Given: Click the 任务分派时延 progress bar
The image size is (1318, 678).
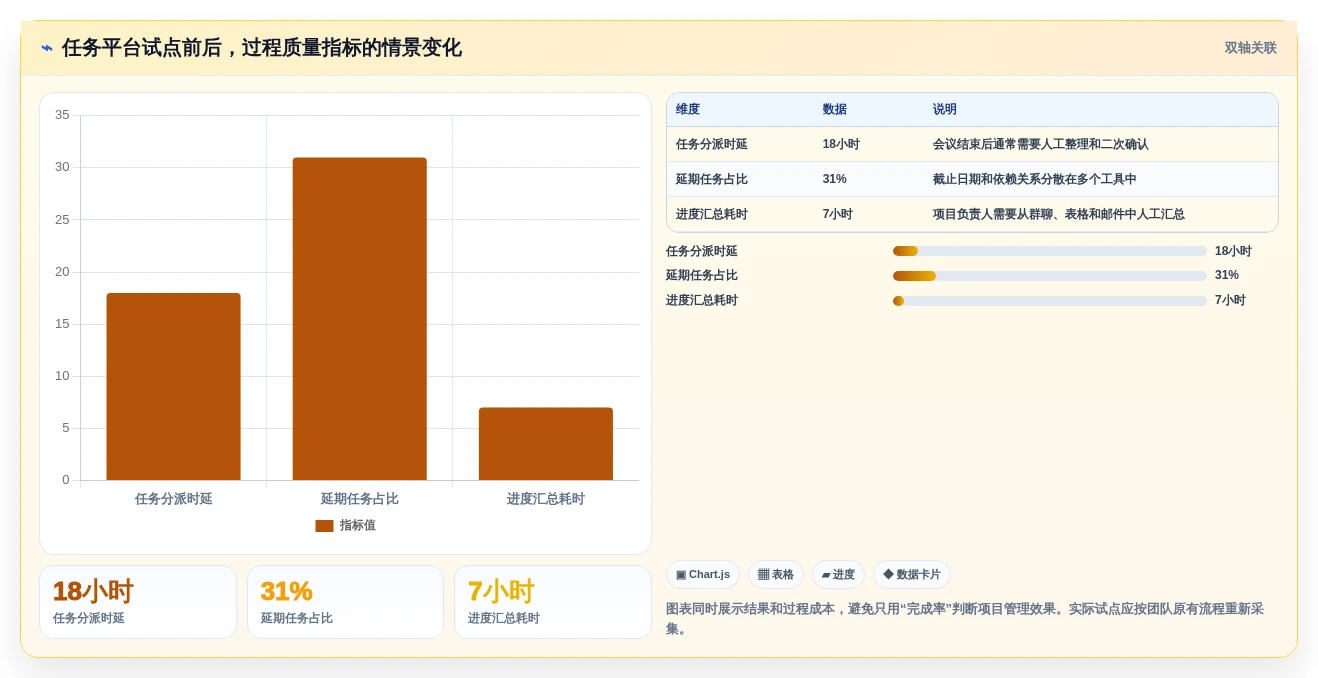Looking at the screenshot, I should tap(1050, 251).
